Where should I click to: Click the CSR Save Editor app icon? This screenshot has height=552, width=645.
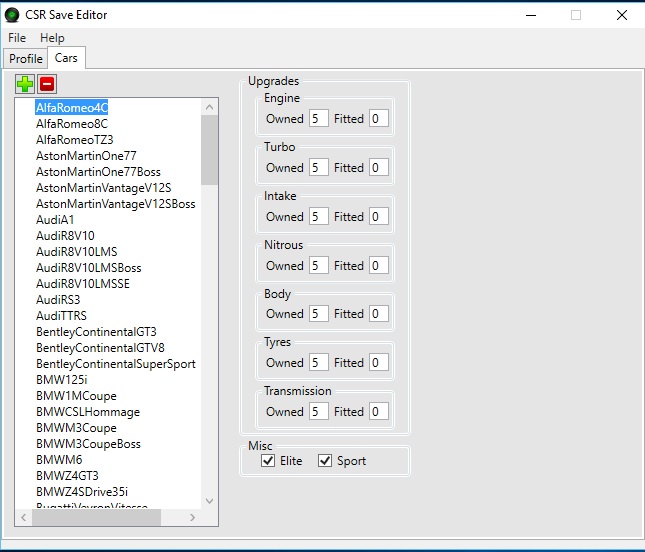[12, 15]
